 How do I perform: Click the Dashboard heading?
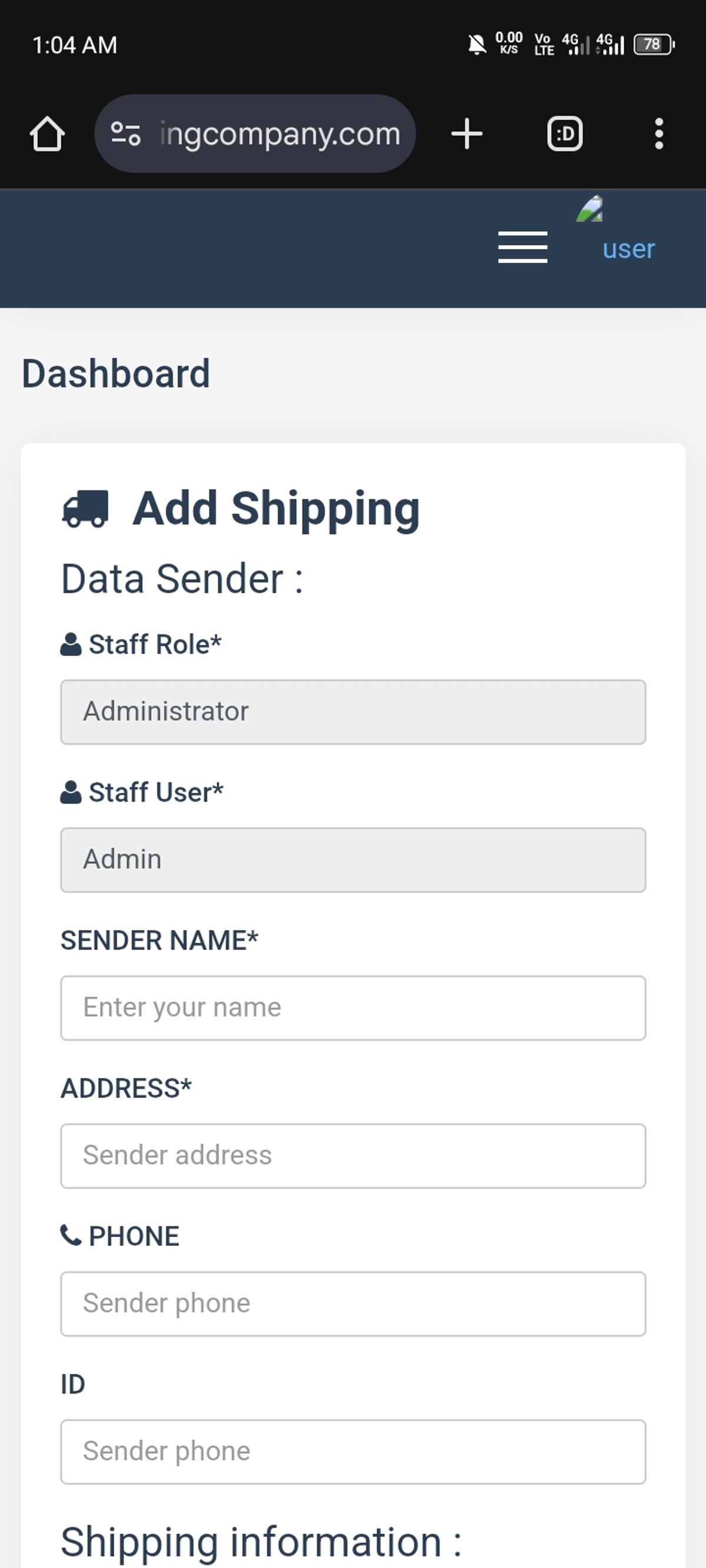pyautogui.click(x=116, y=373)
